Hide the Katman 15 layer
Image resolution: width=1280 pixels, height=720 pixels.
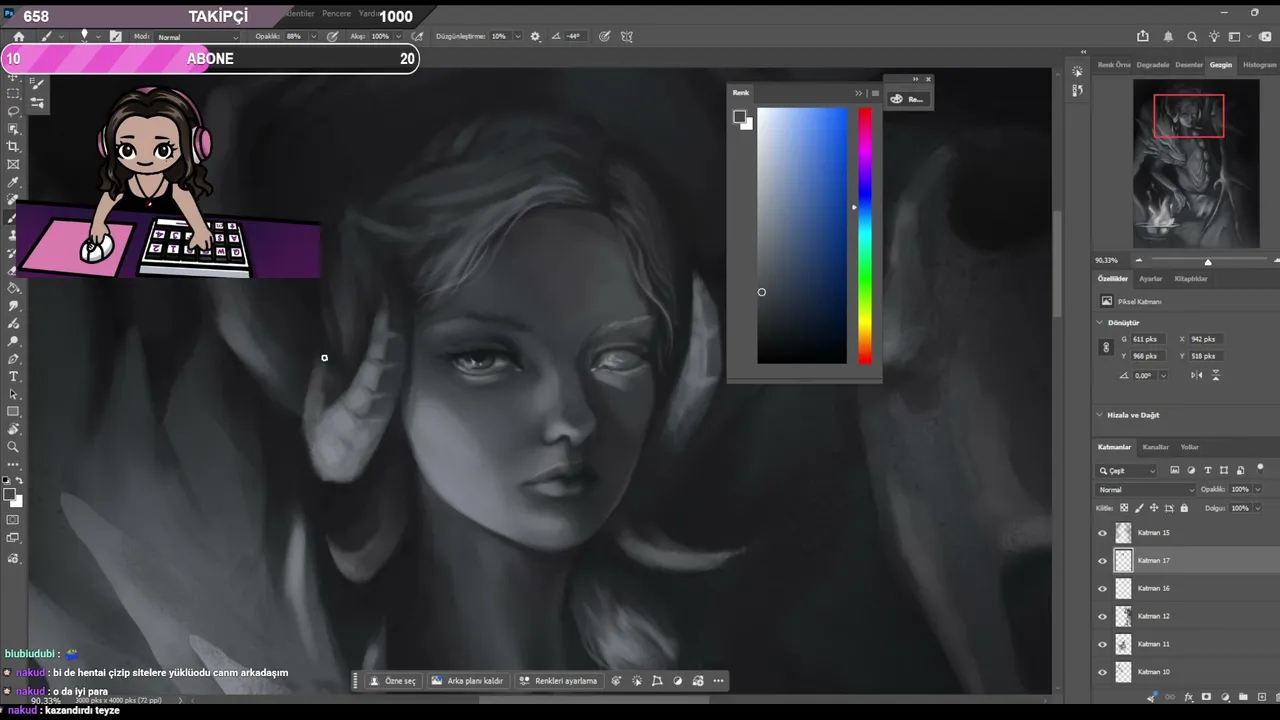click(1103, 533)
